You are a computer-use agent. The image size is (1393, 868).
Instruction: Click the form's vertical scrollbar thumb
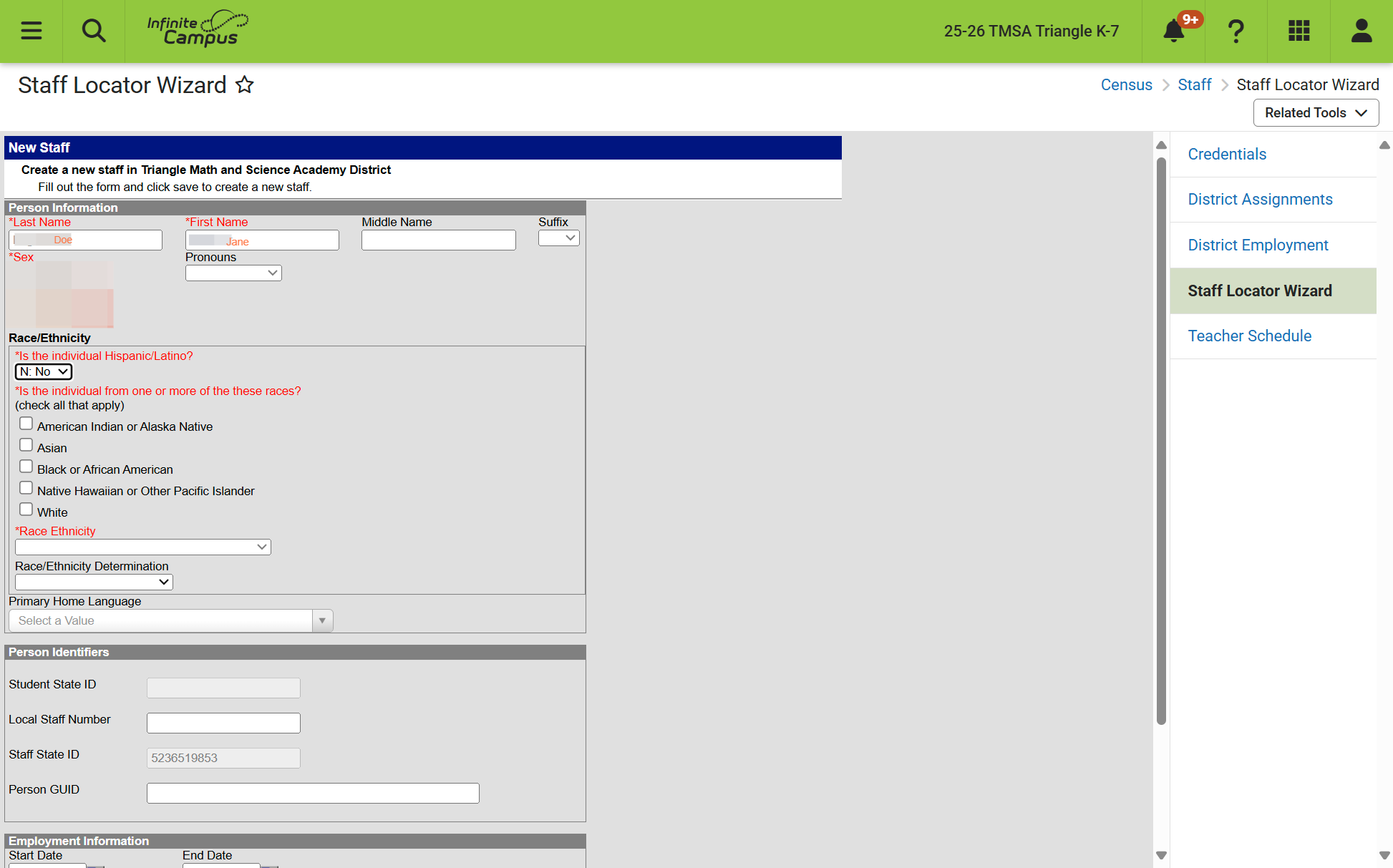(1161, 440)
